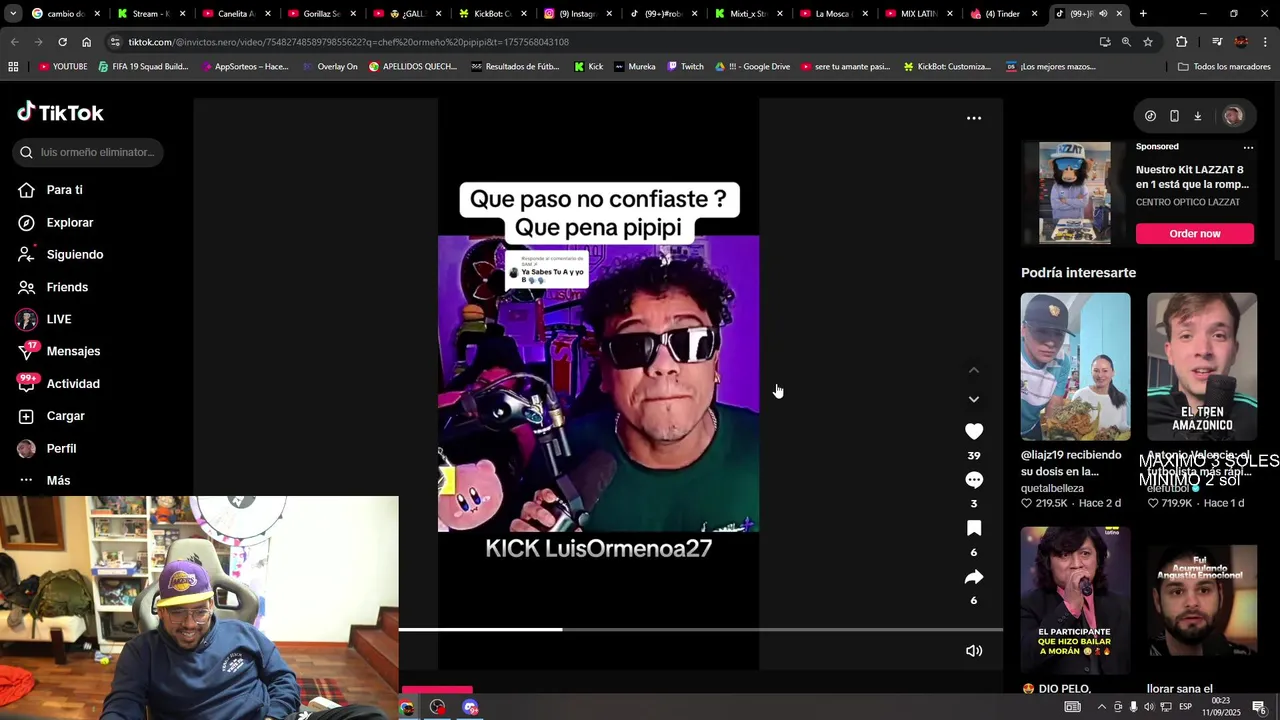The height and width of the screenshot is (720, 1280).
Task: Save video with bookmark icon
Action: point(974,528)
